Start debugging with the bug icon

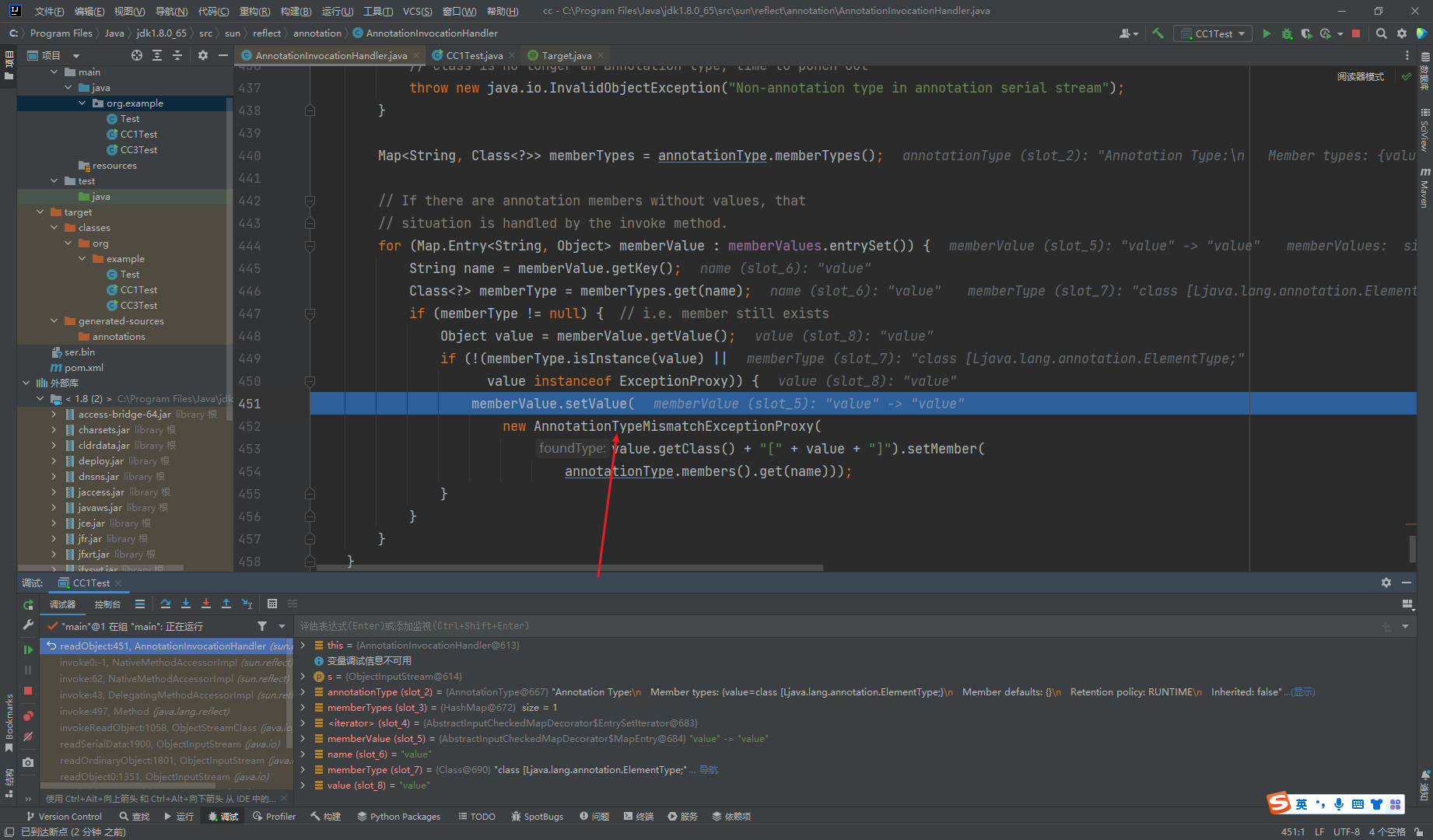point(1287,33)
